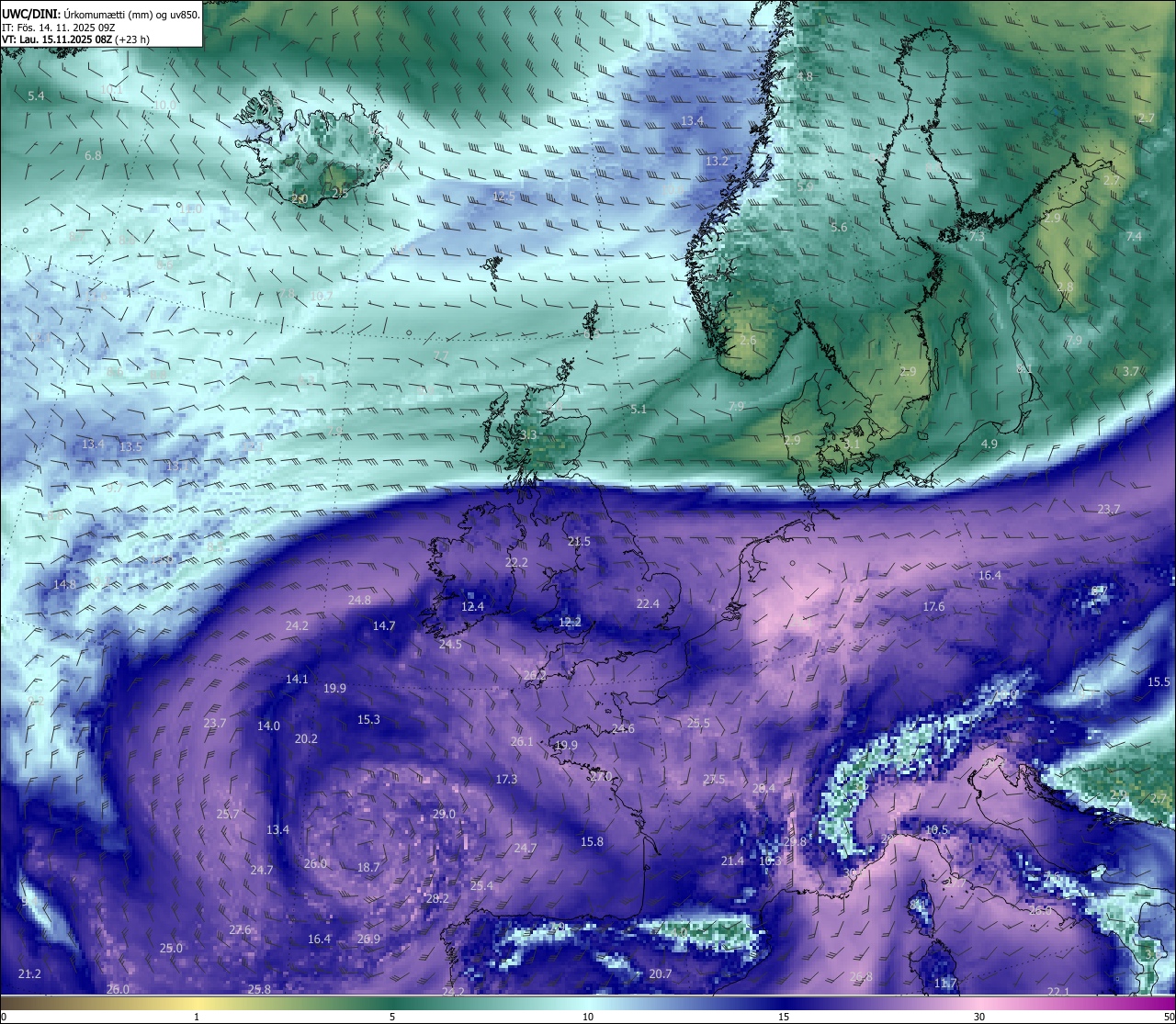Click the pink colorbar segment near 30
The image size is (1176, 1024).
click(979, 1002)
